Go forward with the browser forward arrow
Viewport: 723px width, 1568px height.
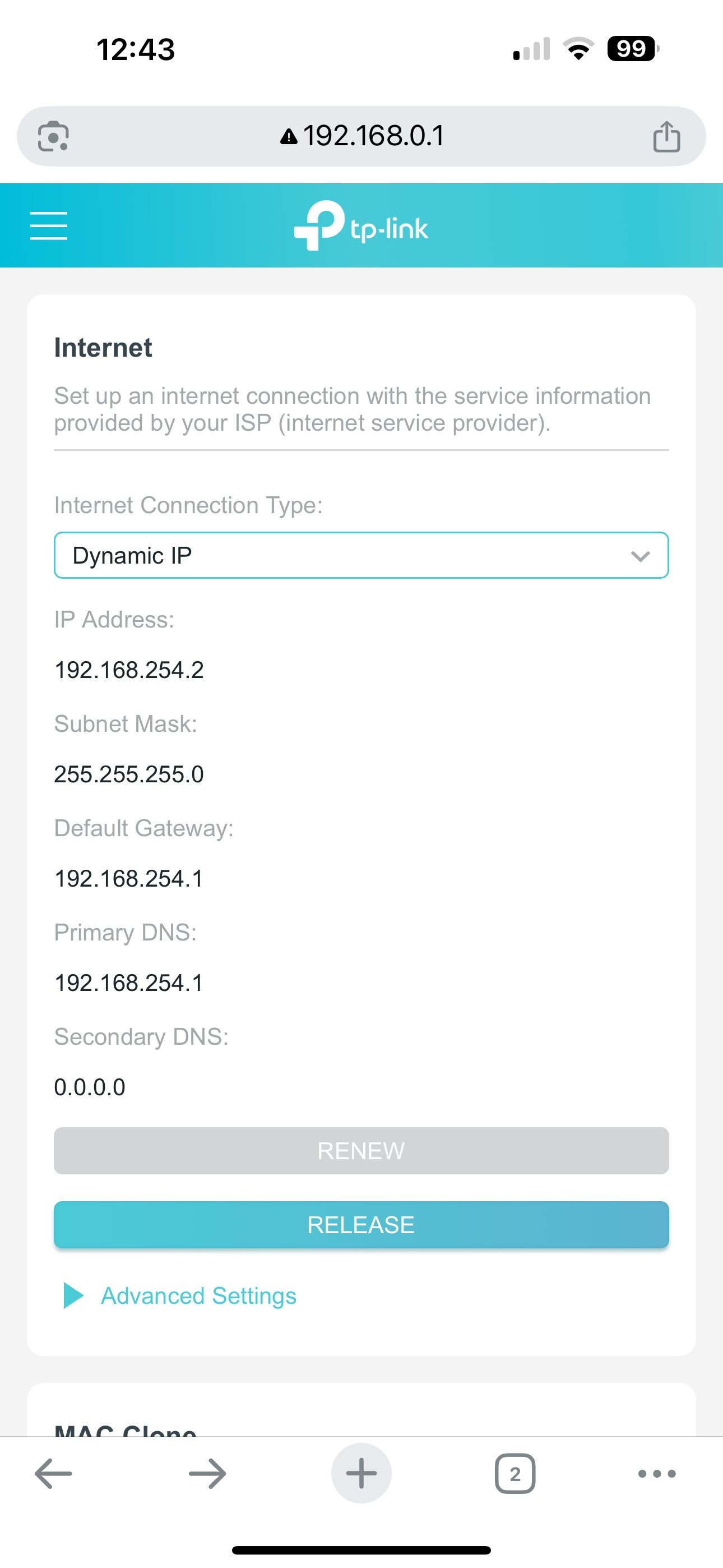point(207,1474)
